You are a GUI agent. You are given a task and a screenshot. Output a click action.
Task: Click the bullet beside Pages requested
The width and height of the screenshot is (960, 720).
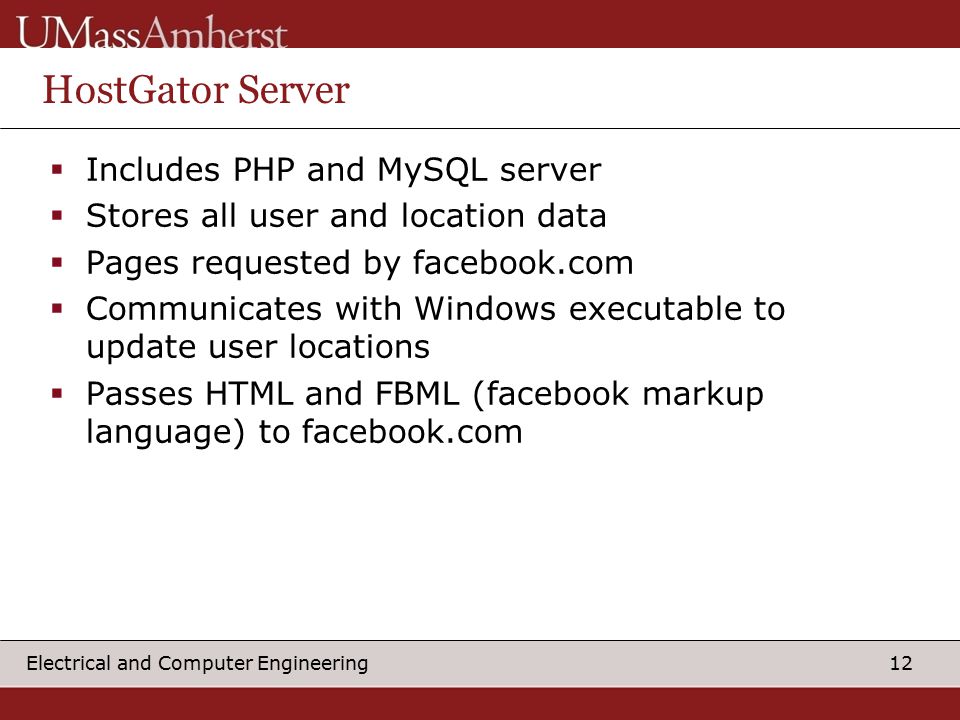pos(58,263)
